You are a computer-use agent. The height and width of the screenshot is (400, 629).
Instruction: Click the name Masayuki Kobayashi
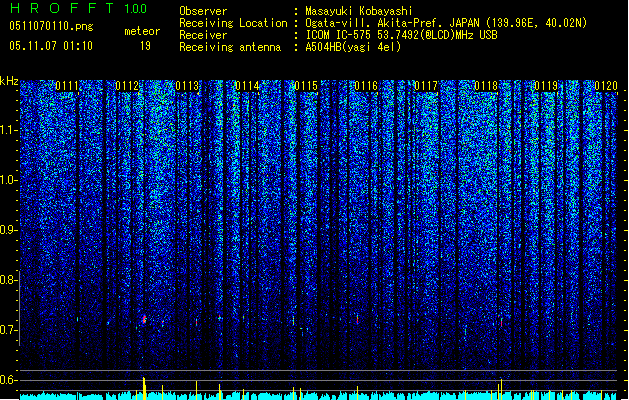point(359,11)
